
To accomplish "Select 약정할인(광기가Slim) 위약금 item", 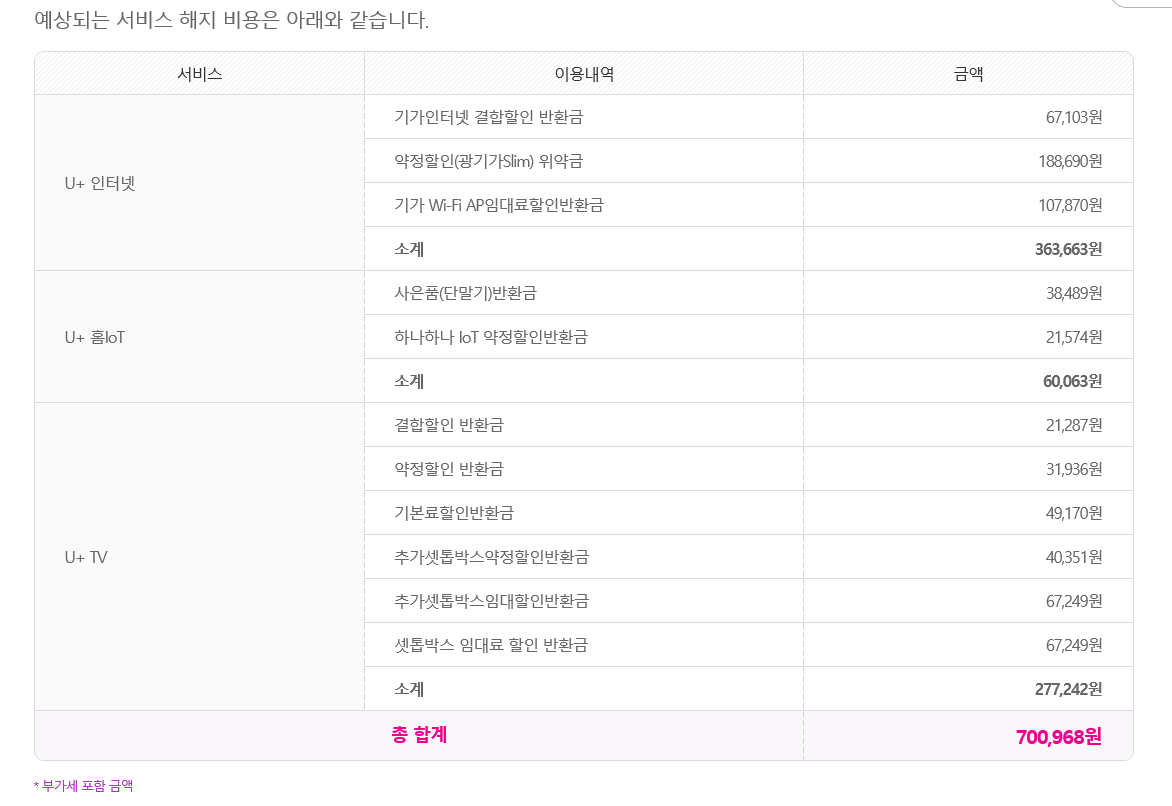I will pos(489,162).
